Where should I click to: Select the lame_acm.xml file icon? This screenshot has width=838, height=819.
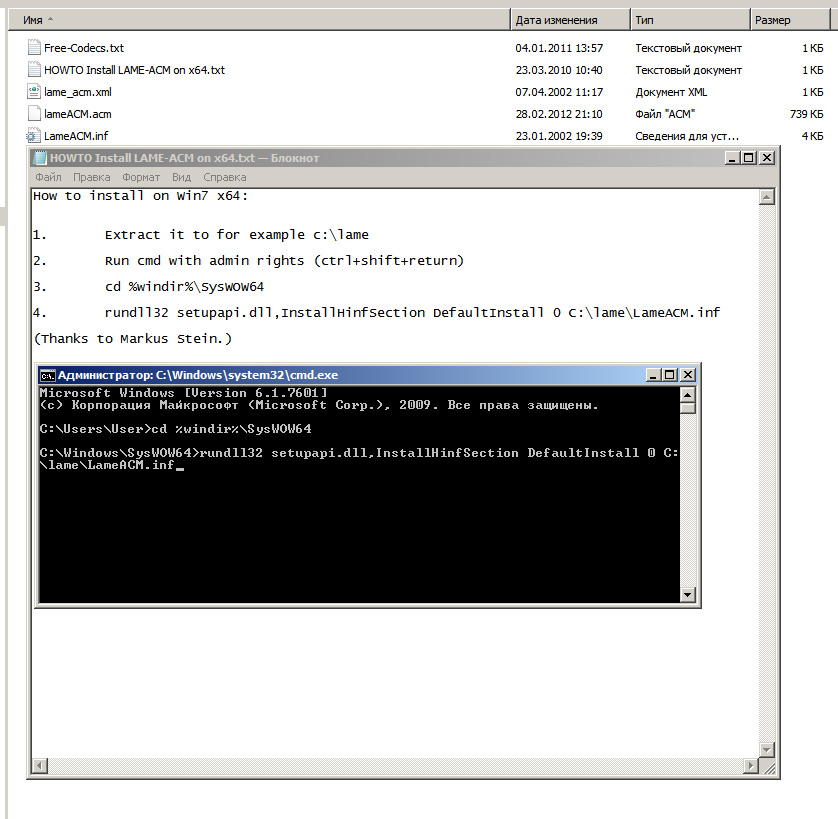(34, 91)
